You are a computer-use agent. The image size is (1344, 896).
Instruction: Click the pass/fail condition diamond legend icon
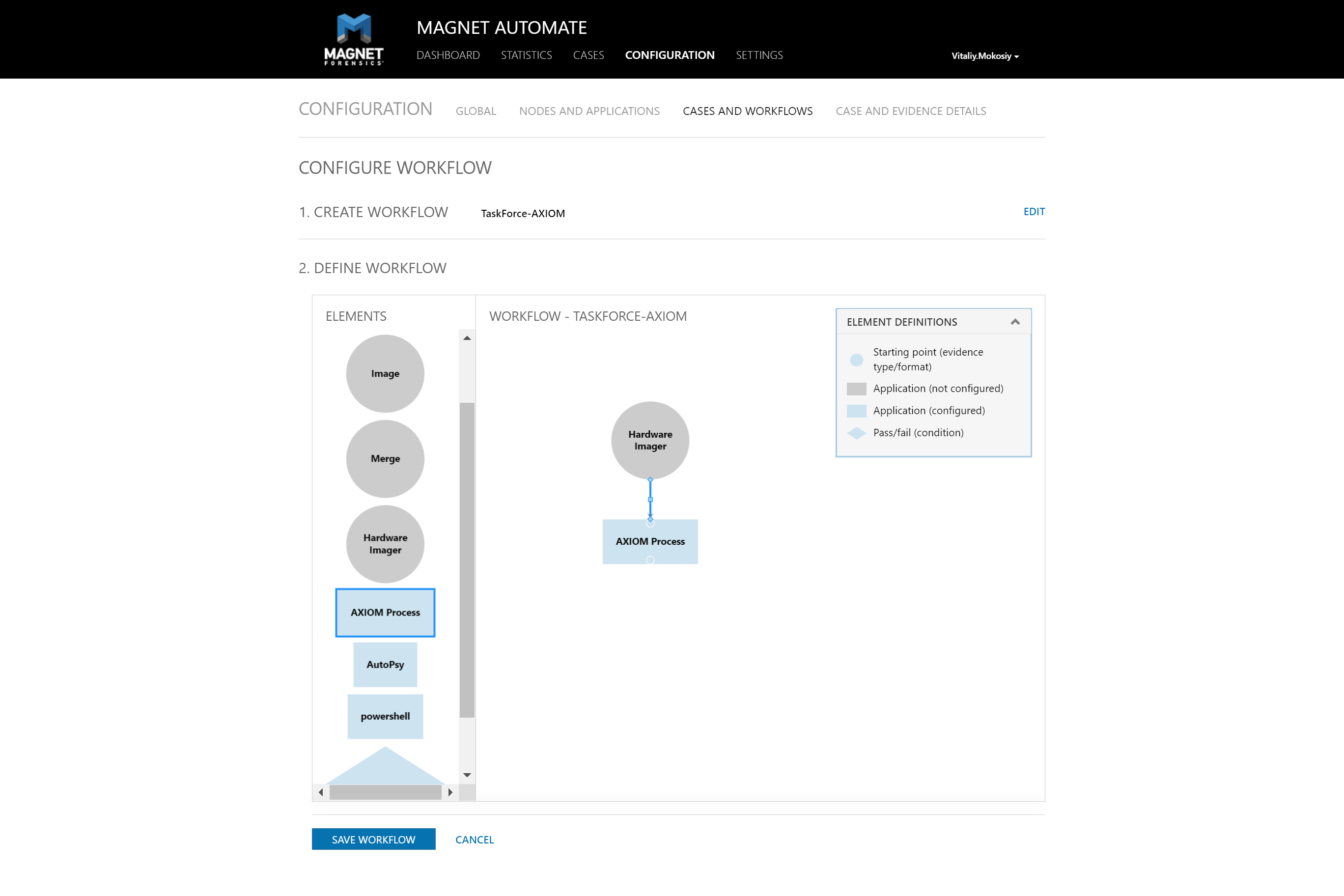[x=857, y=433]
